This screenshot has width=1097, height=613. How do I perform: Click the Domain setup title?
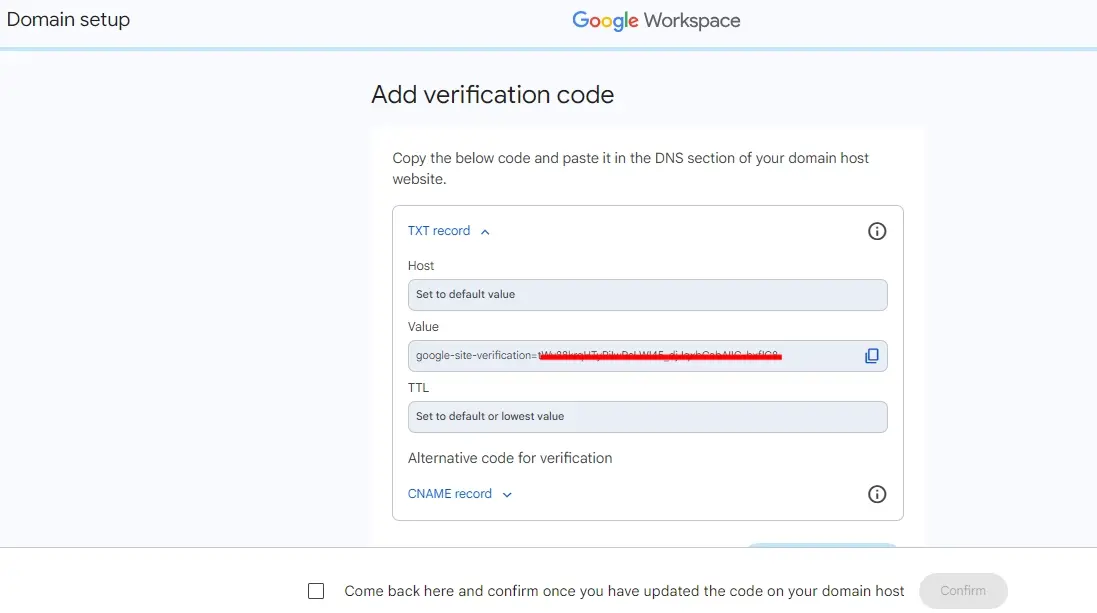click(x=68, y=20)
